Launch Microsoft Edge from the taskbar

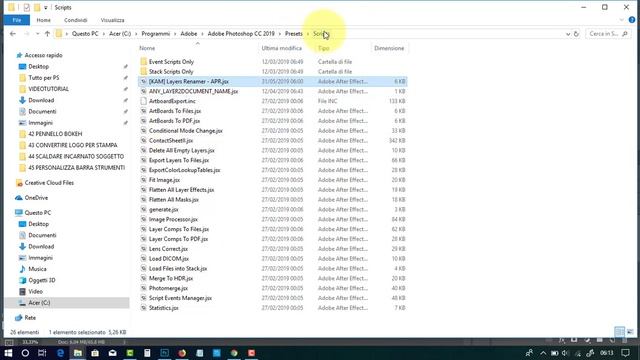coord(60,353)
